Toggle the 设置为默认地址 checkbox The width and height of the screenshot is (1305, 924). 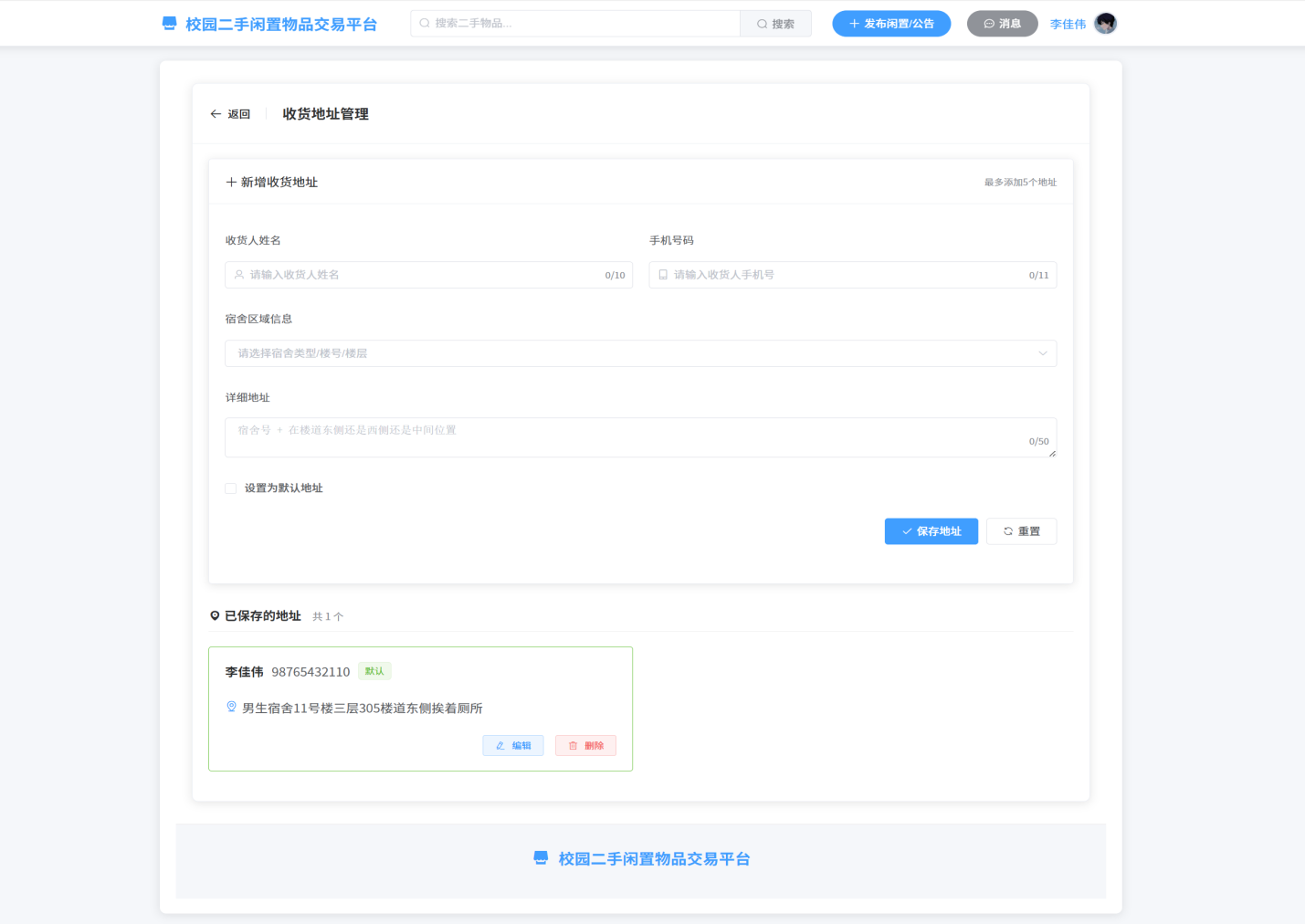pyautogui.click(x=230, y=488)
